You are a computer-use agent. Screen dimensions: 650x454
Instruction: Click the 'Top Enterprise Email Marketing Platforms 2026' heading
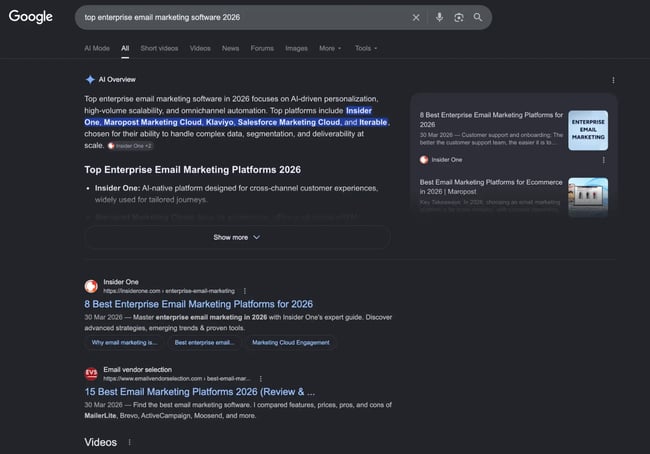click(192, 170)
